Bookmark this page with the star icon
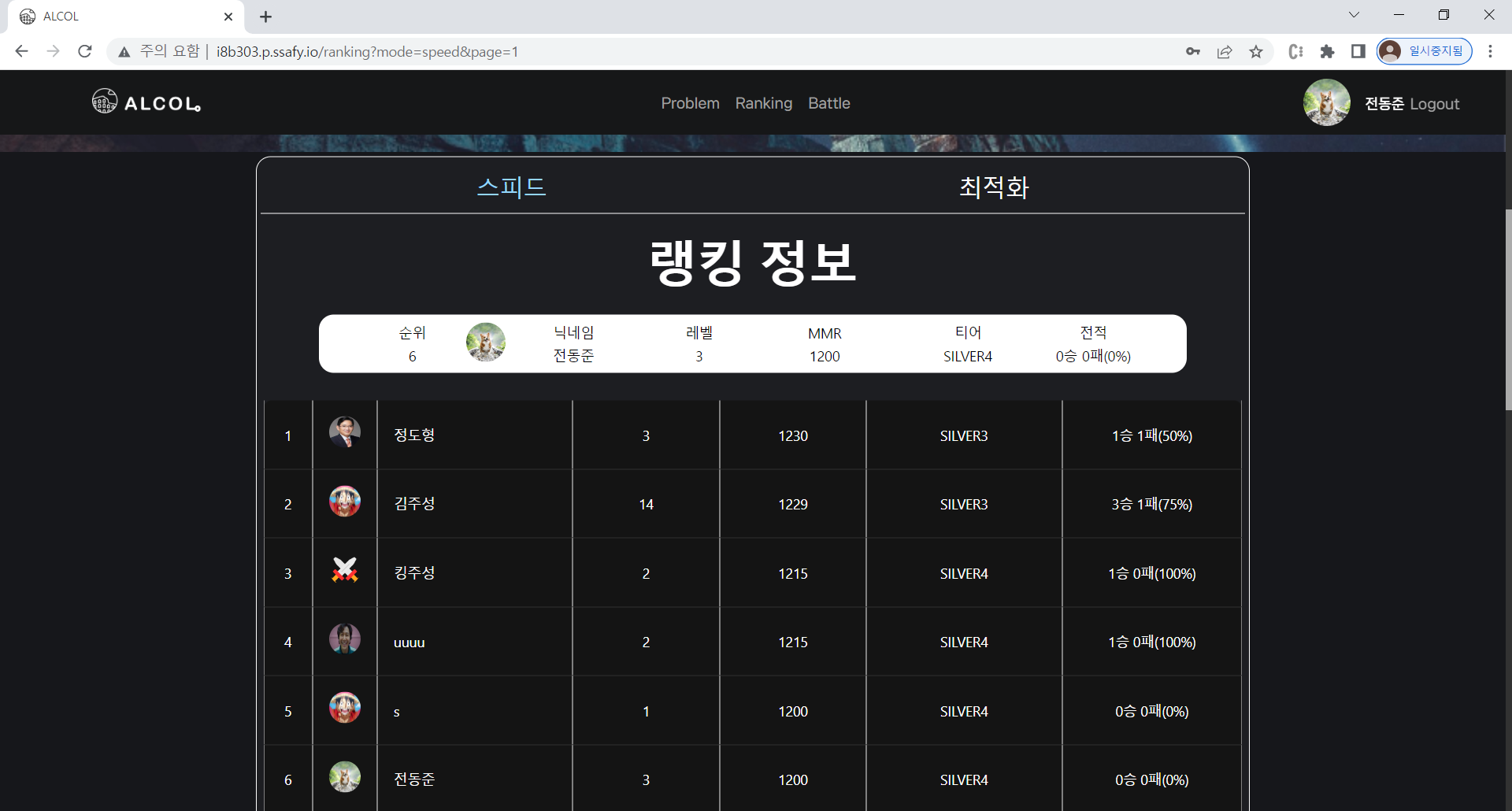The image size is (1512, 811). pyautogui.click(x=1256, y=51)
